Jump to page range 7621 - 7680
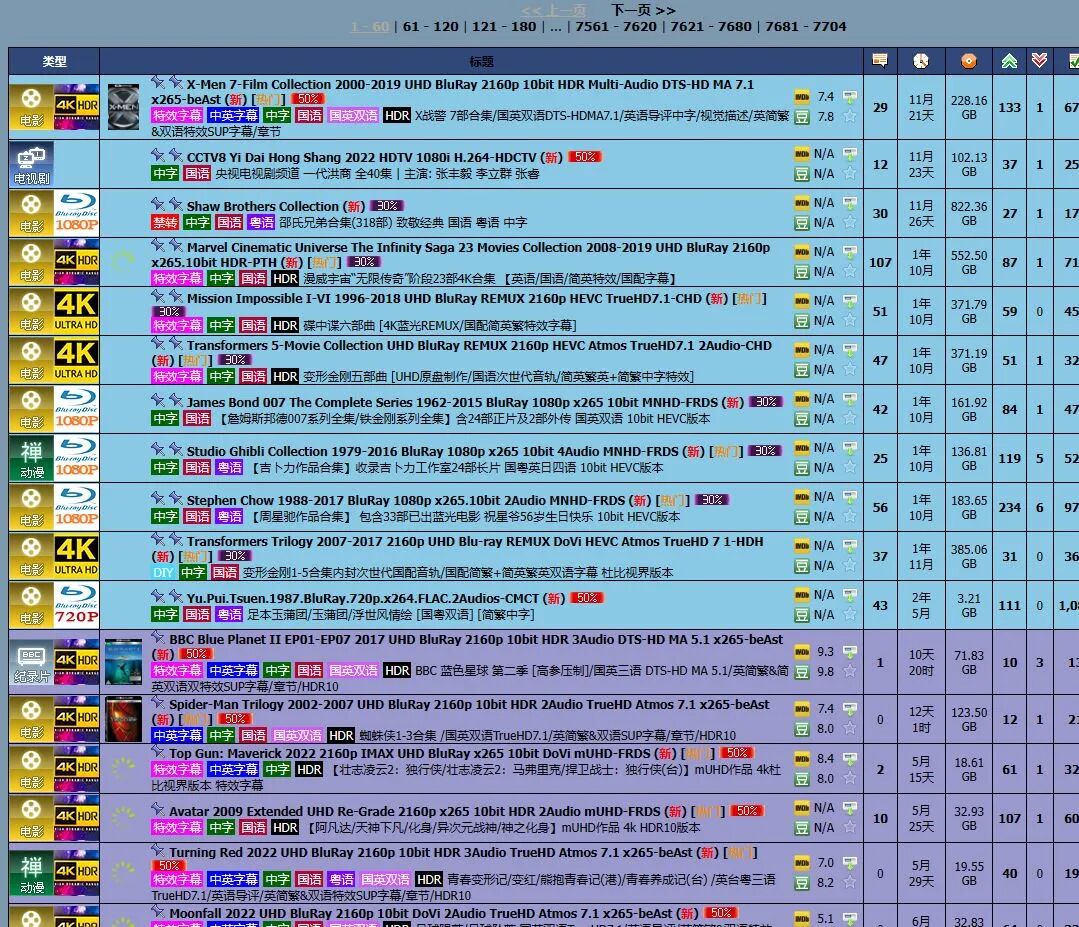The image size is (1079, 927). 711,26
